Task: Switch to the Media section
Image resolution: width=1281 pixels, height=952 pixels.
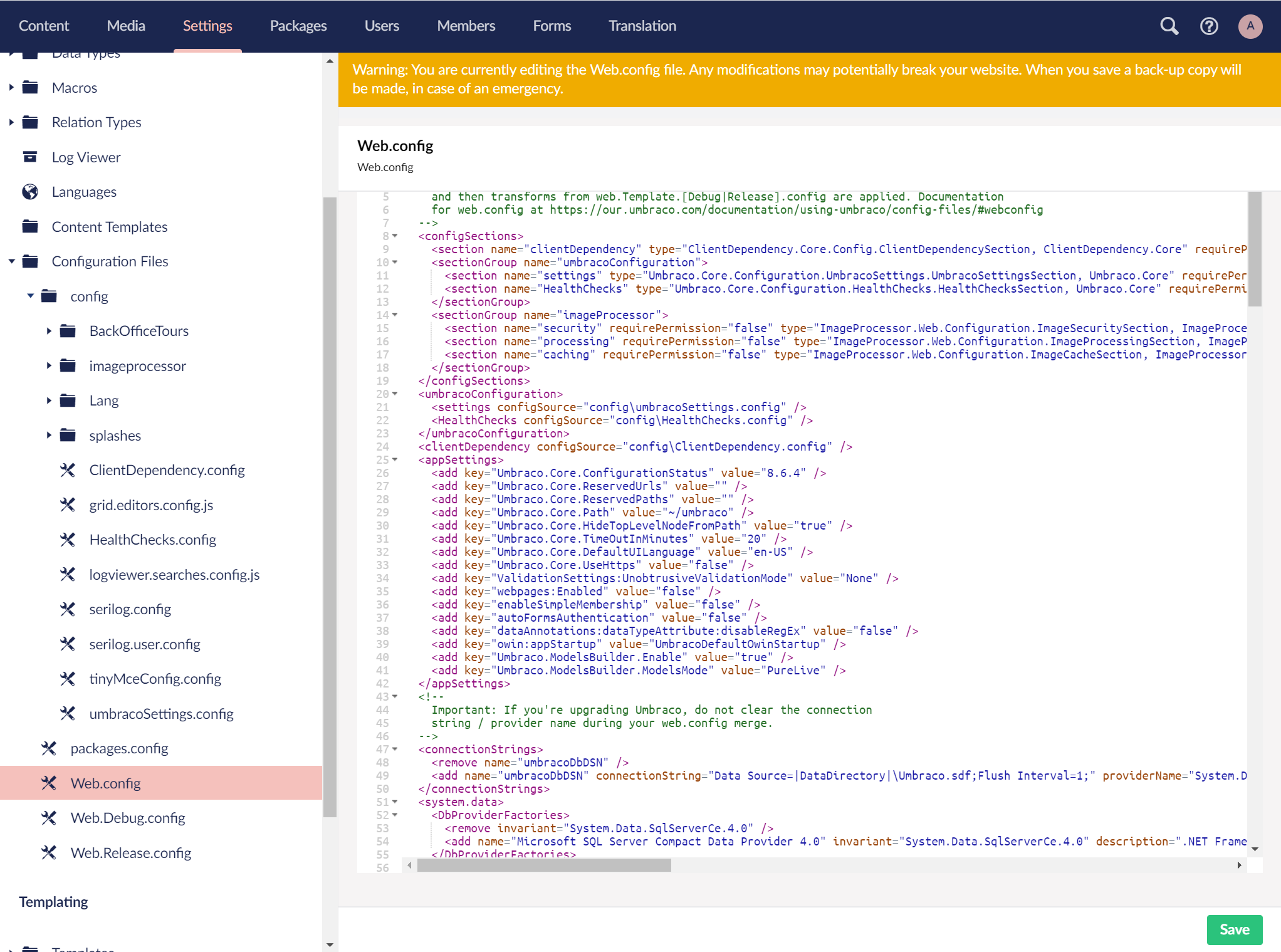Action: pos(126,26)
